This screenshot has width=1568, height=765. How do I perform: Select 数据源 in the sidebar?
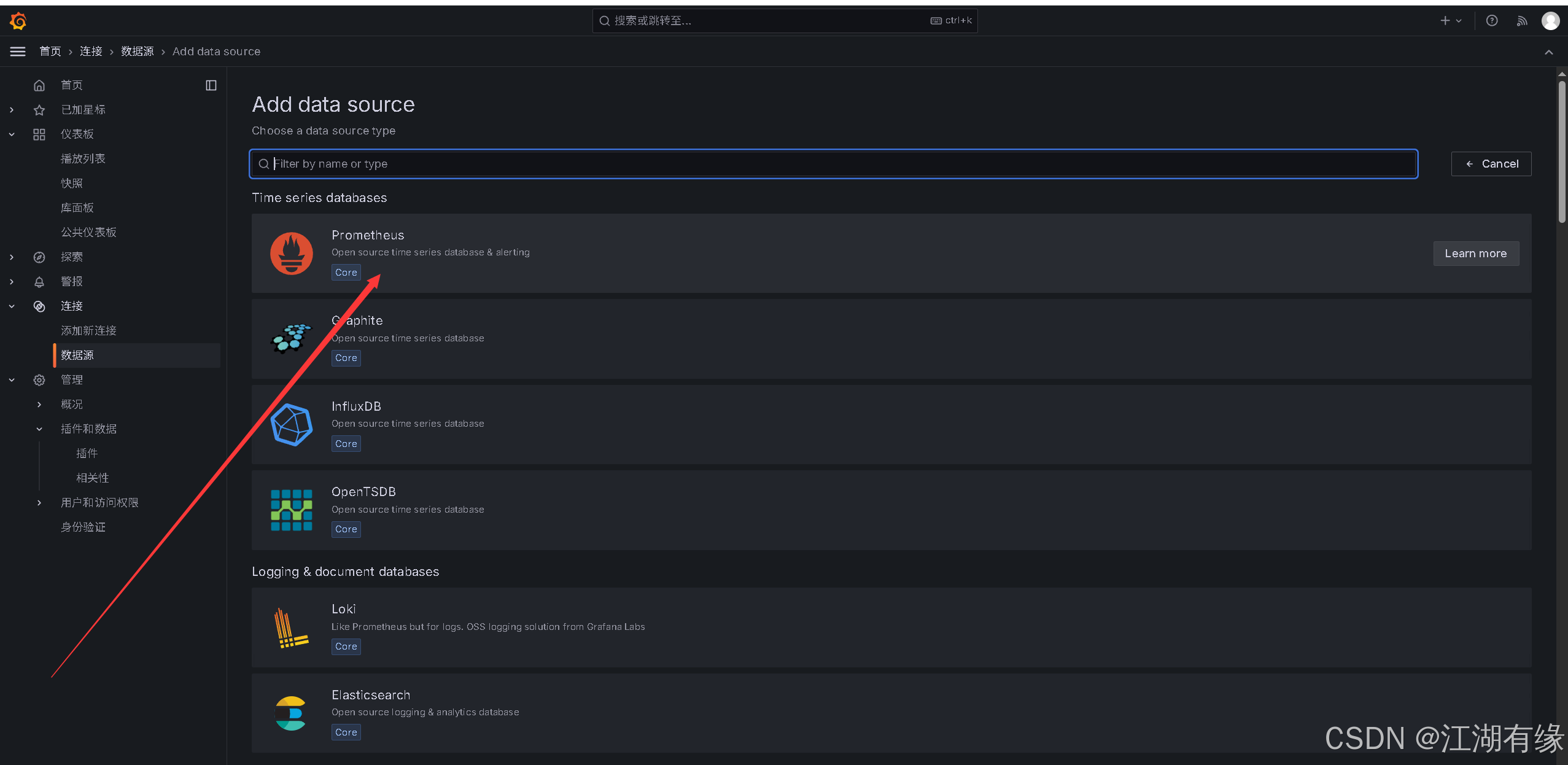tap(137, 355)
